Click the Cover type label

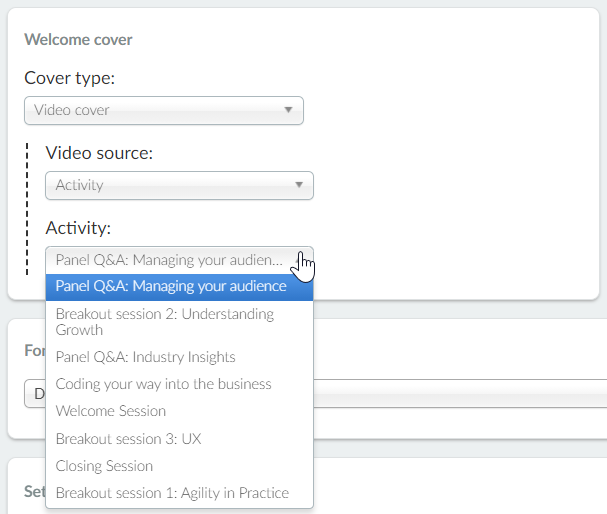69,78
